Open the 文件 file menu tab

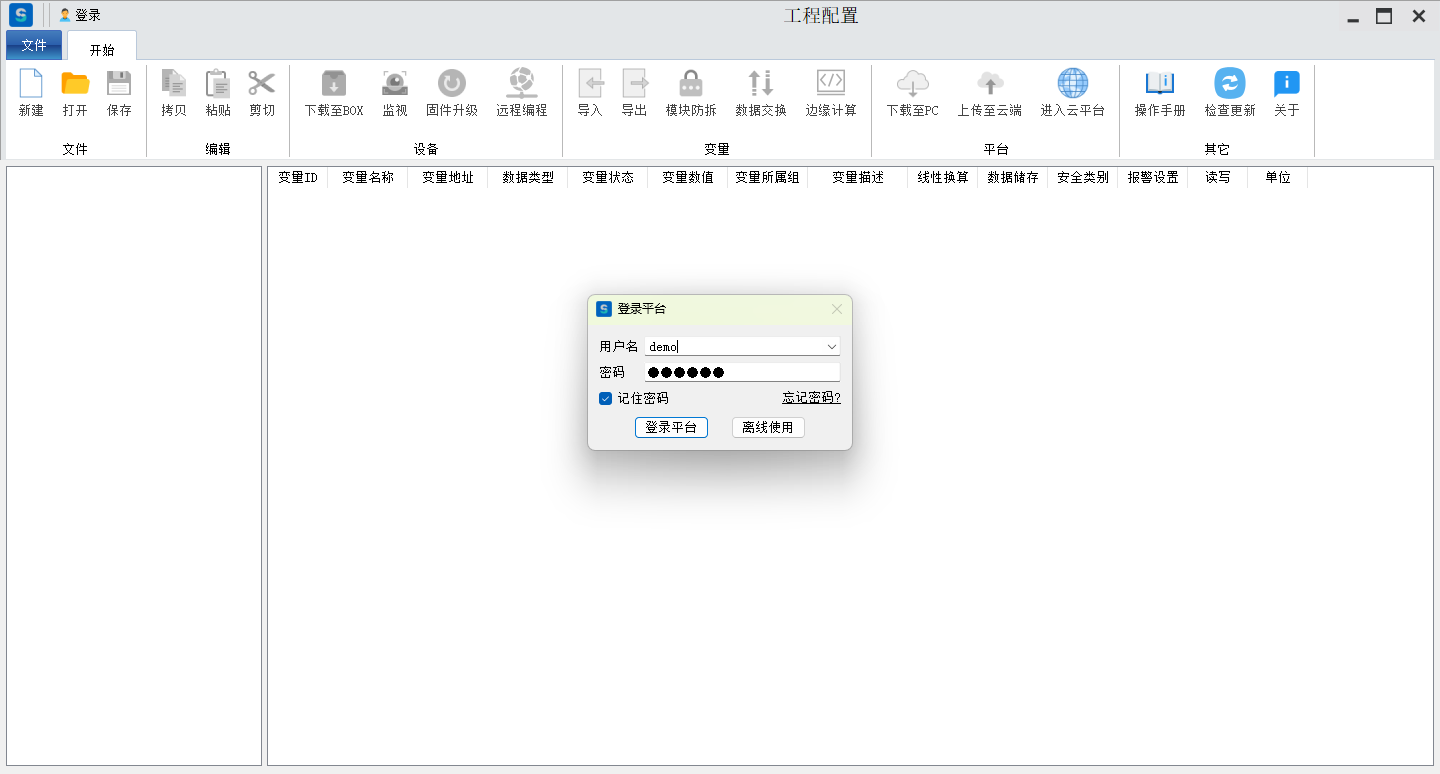(34, 45)
